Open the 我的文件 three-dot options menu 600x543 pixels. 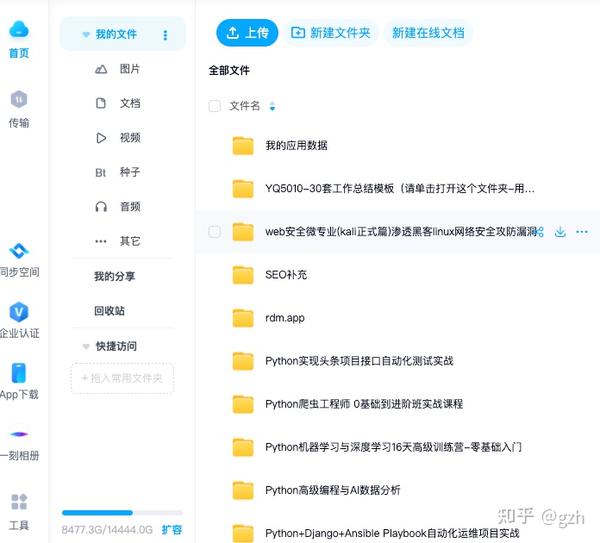tap(165, 35)
